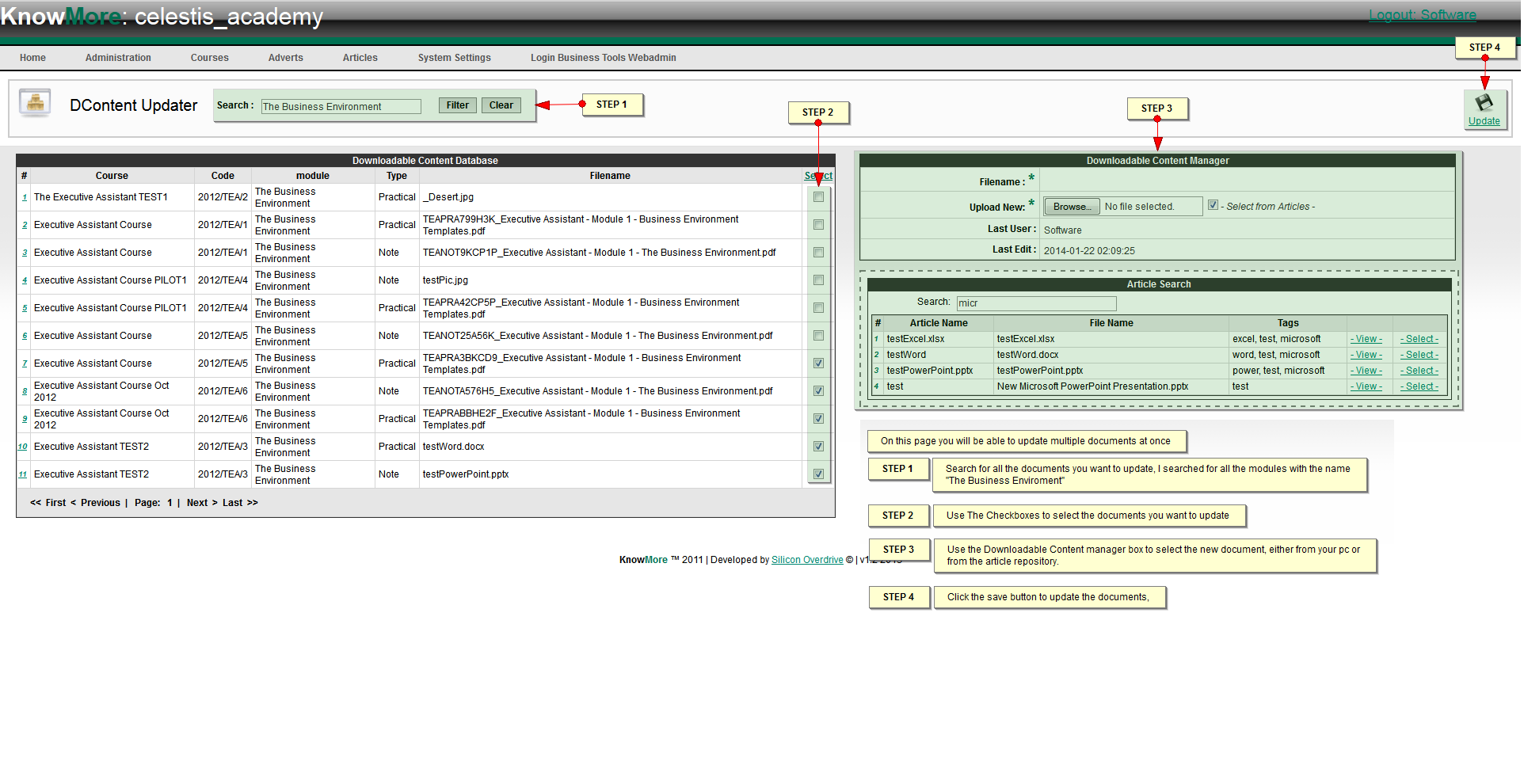
Task: Open the Home menu
Action: (32, 58)
